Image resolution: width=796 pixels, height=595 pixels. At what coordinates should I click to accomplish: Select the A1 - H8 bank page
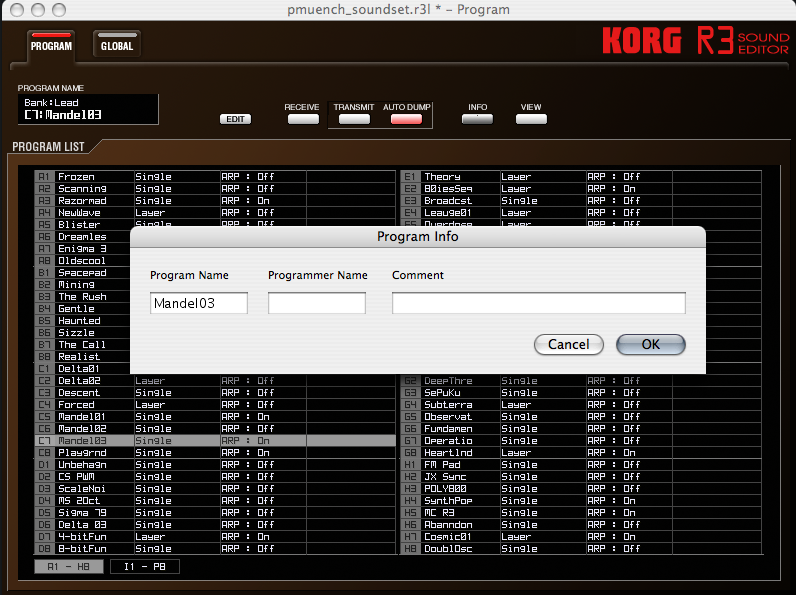coord(69,567)
